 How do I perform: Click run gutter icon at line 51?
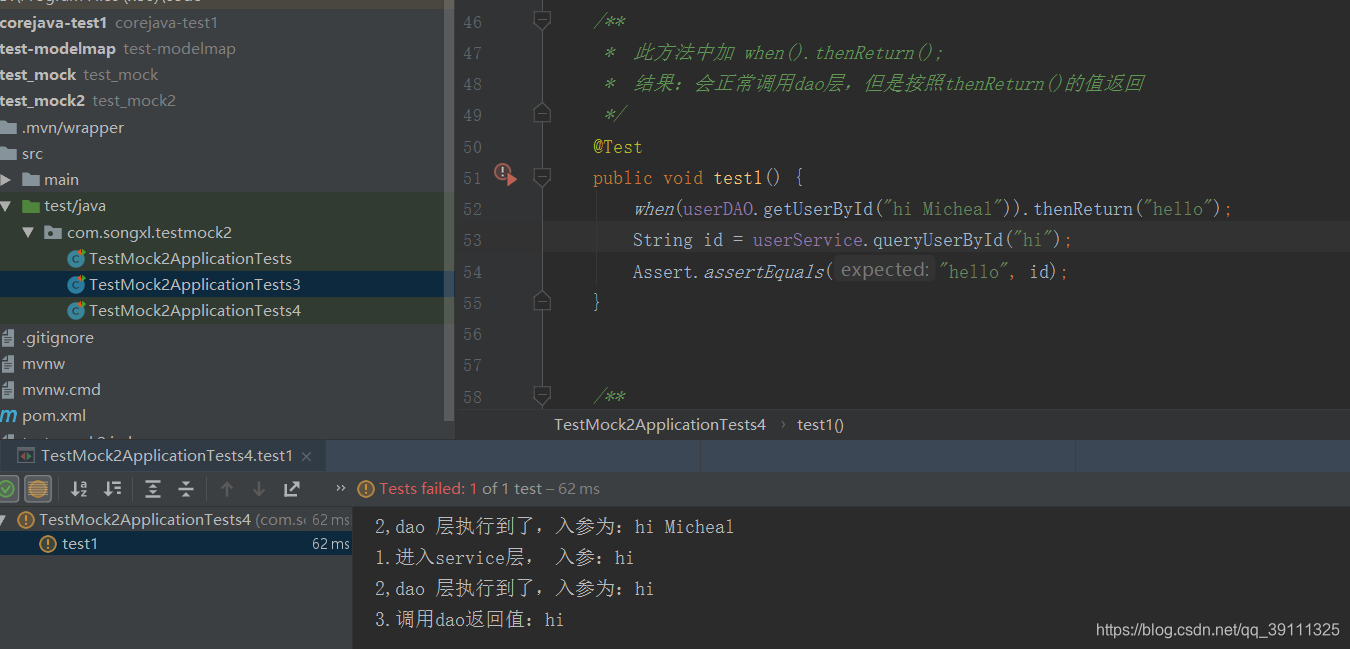coord(505,174)
